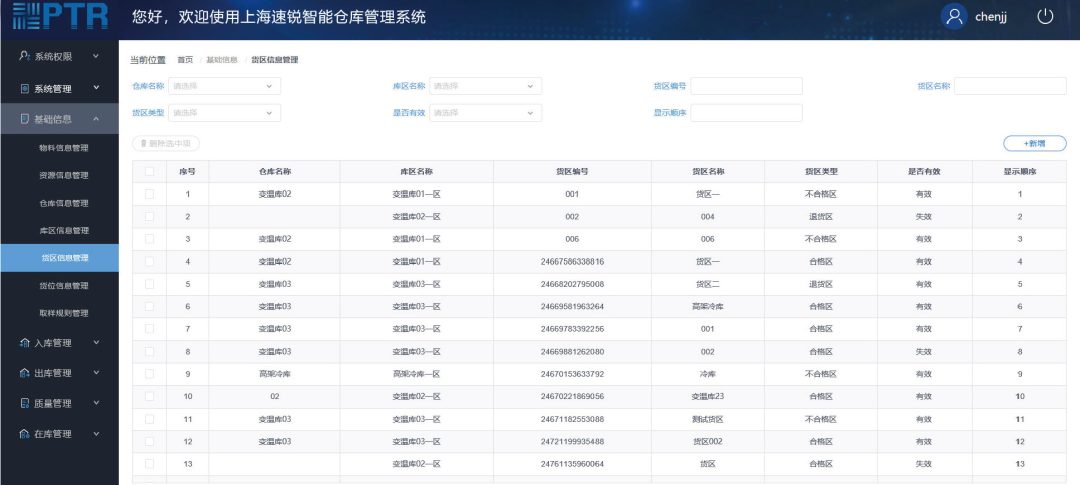Click 仓库名称 cell 02 in row 10
This screenshot has height=485, width=1080.
pos(274,396)
